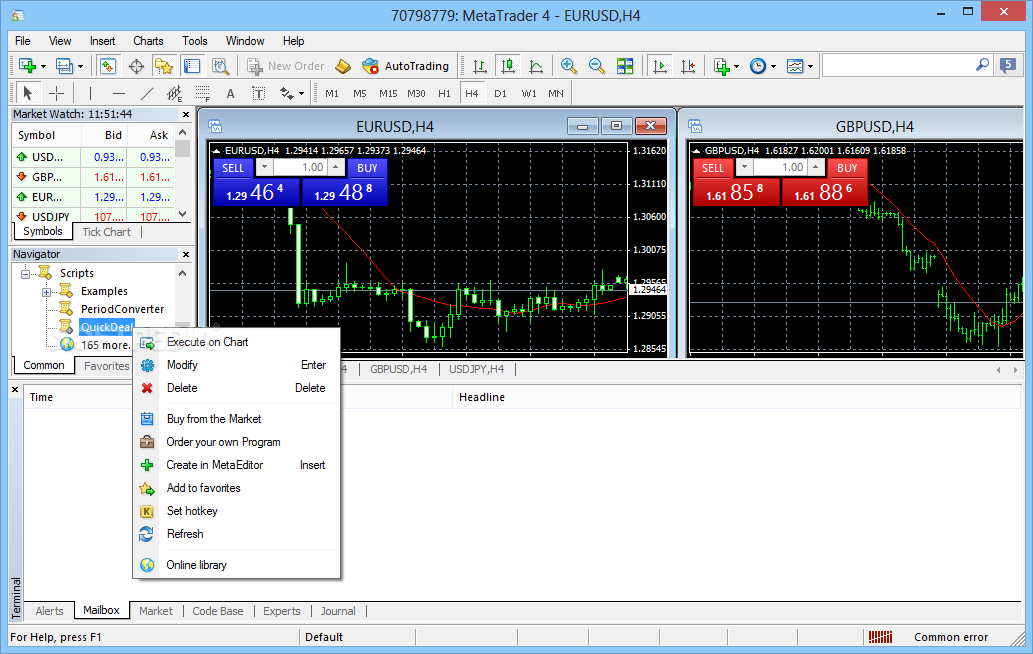The image size is (1033, 654).
Task: Draw a horizontal line tool
Action: (x=119, y=94)
